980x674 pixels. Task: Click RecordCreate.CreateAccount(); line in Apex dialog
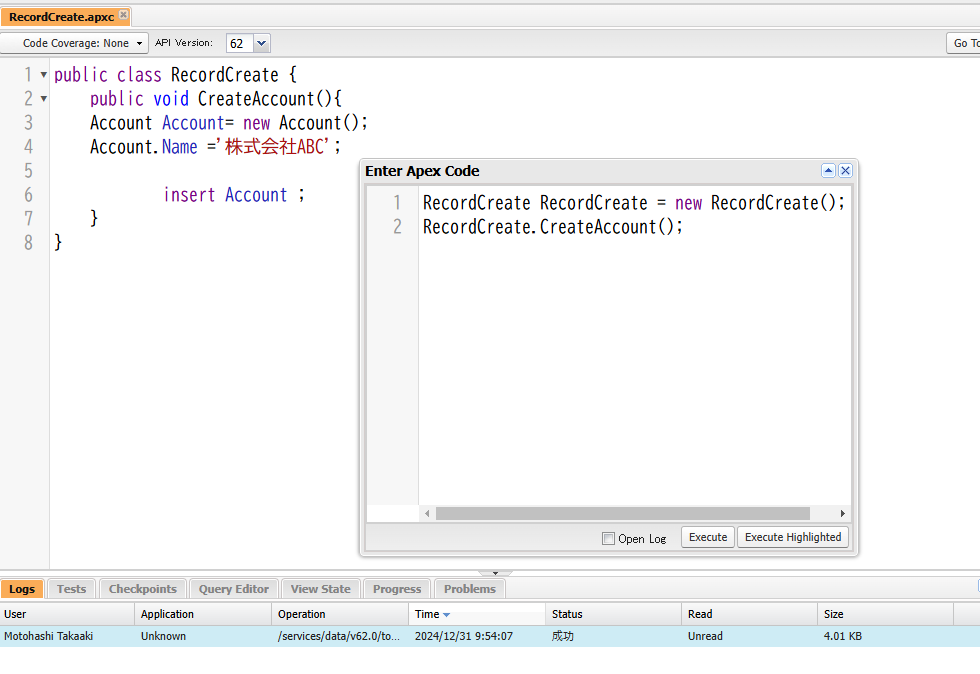coord(552,226)
